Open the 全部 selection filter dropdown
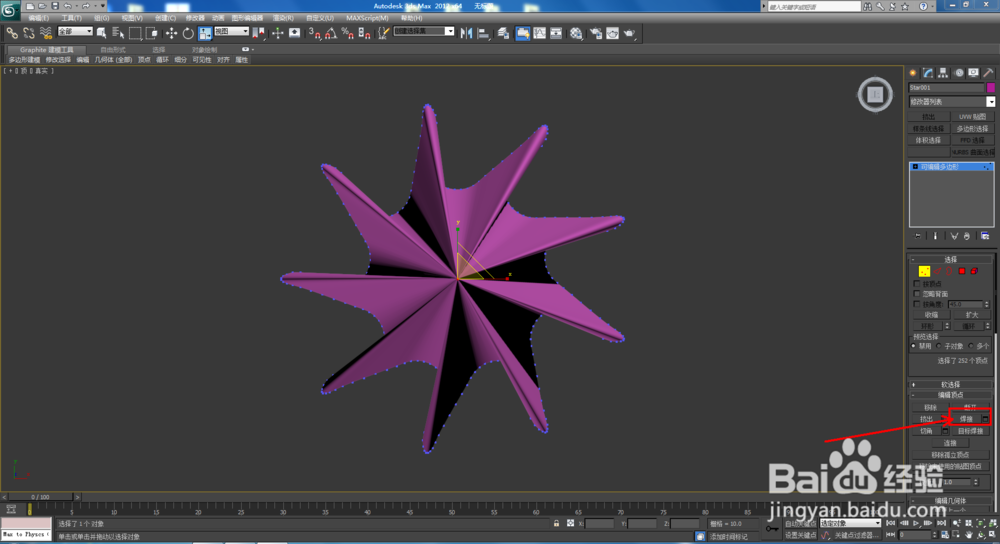 pos(75,31)
